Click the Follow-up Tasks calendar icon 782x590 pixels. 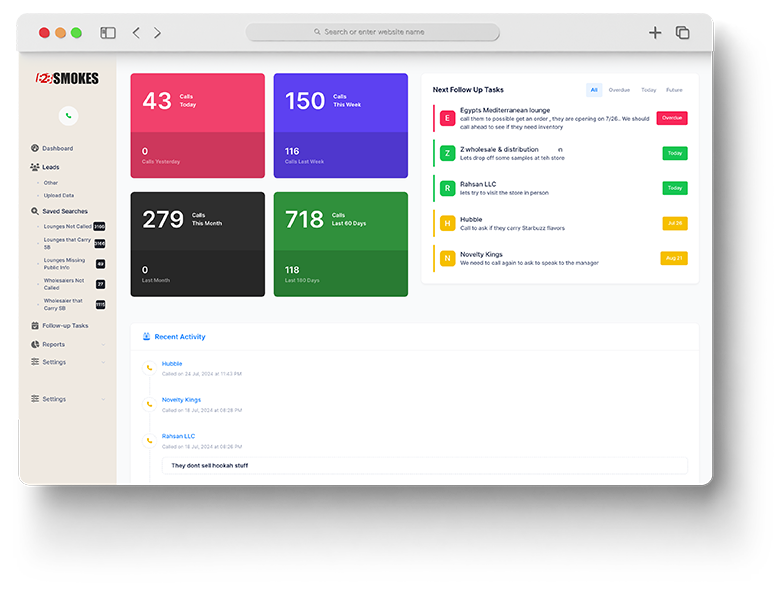click(x=35, y=325)
